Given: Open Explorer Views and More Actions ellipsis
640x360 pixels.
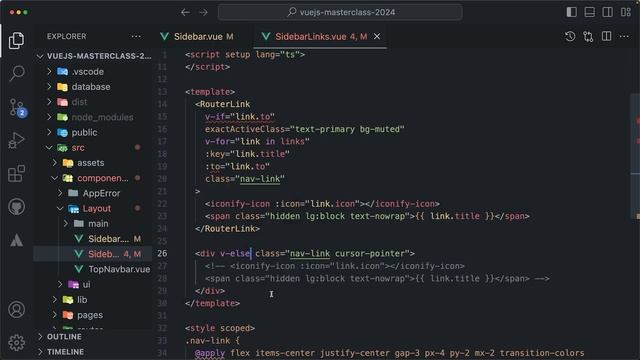Looking at the screenshot, I should pyautogui.click(x=136, y=36).
